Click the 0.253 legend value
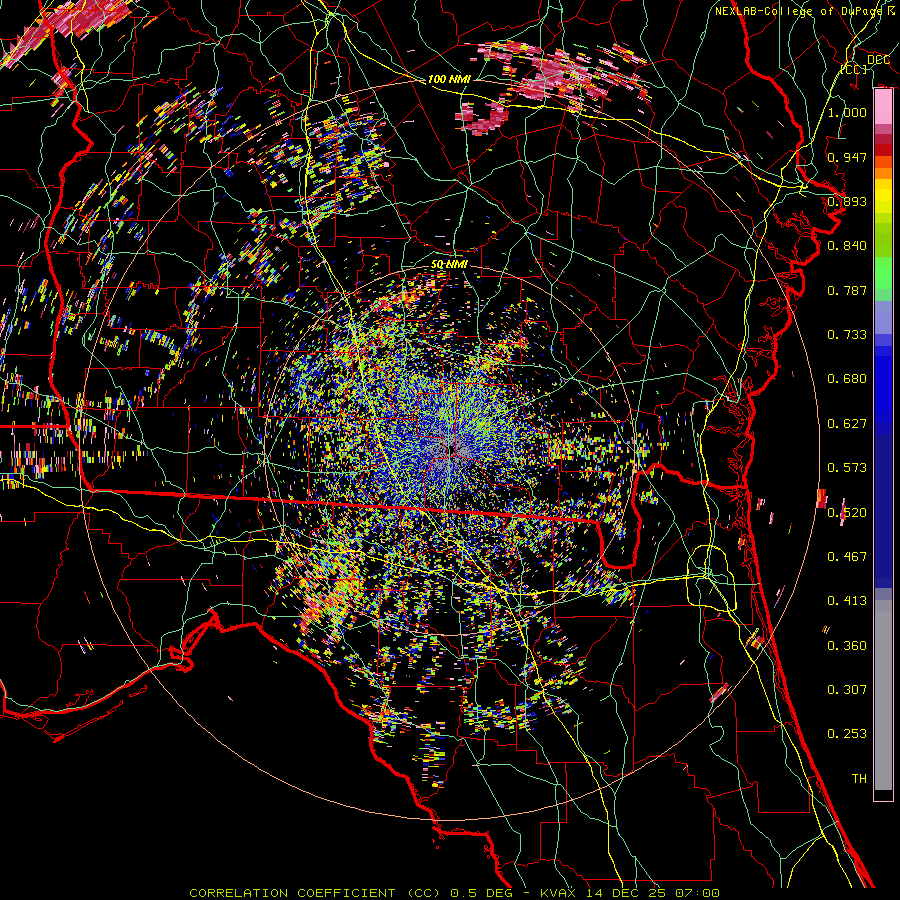Screen dimensions: 900x900 (x=847, y=734)
